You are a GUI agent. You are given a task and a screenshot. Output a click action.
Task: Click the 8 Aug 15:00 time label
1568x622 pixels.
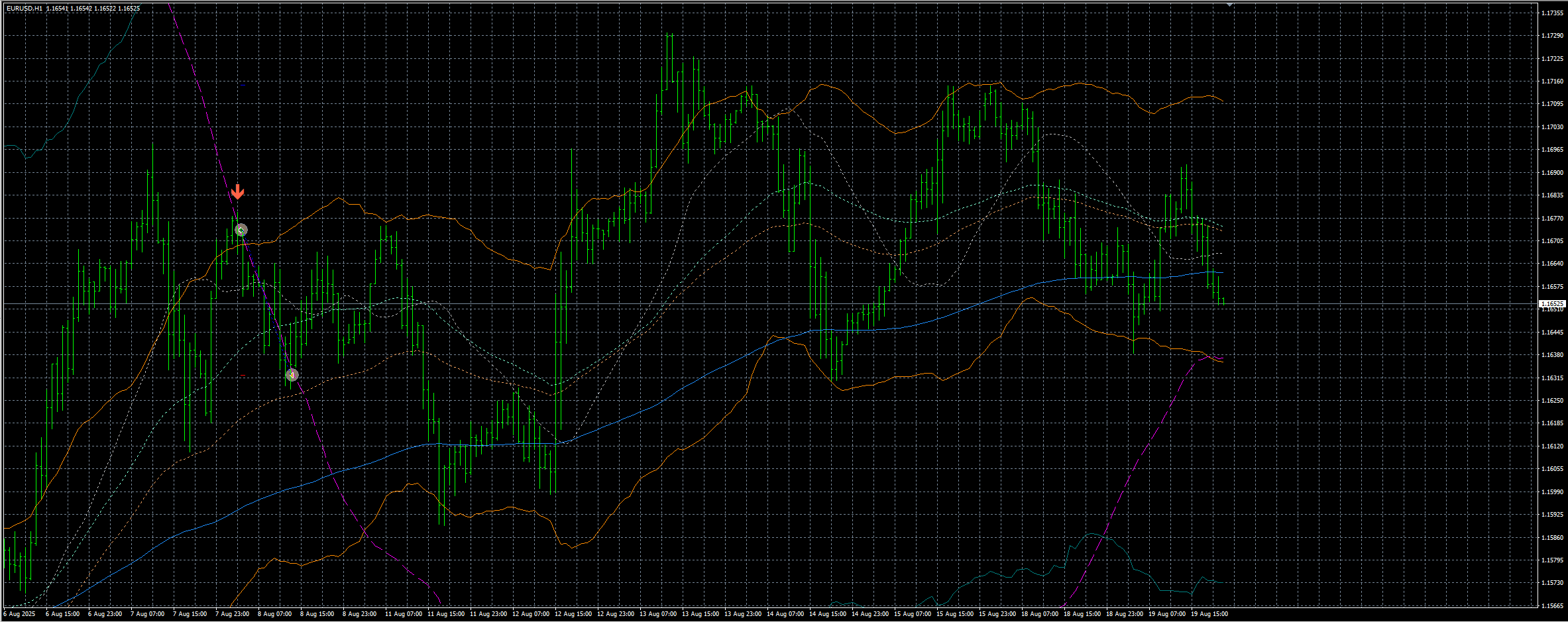click(x=317, y=614)
